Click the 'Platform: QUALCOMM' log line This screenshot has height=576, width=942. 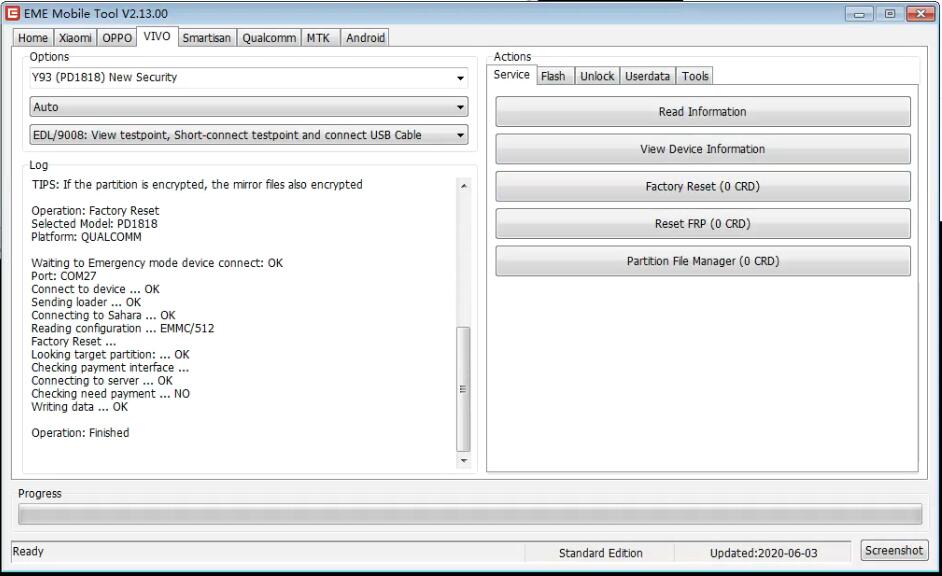pos(87,237)
